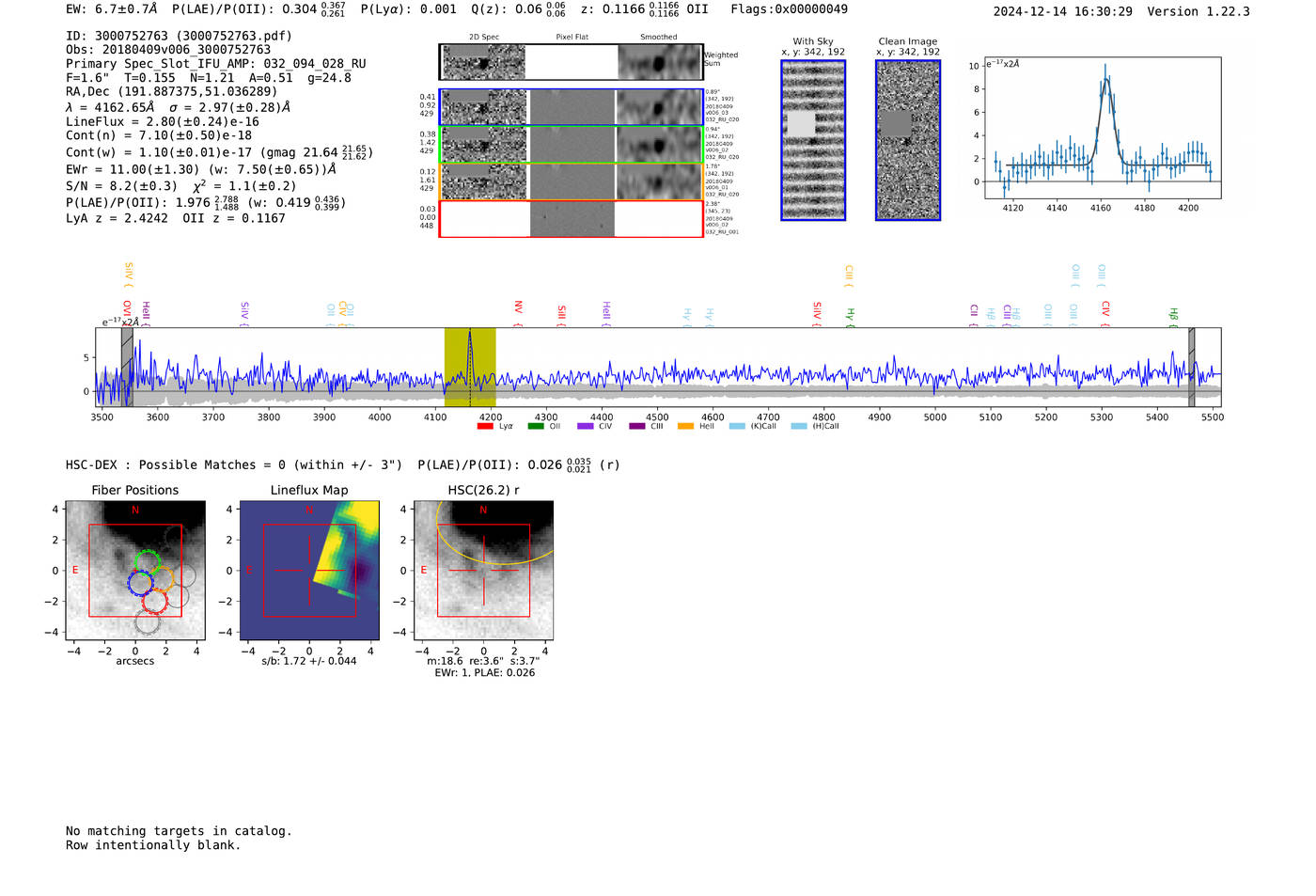
Task: Click the Lineflux Map image
Action: [x=309, y=570]
